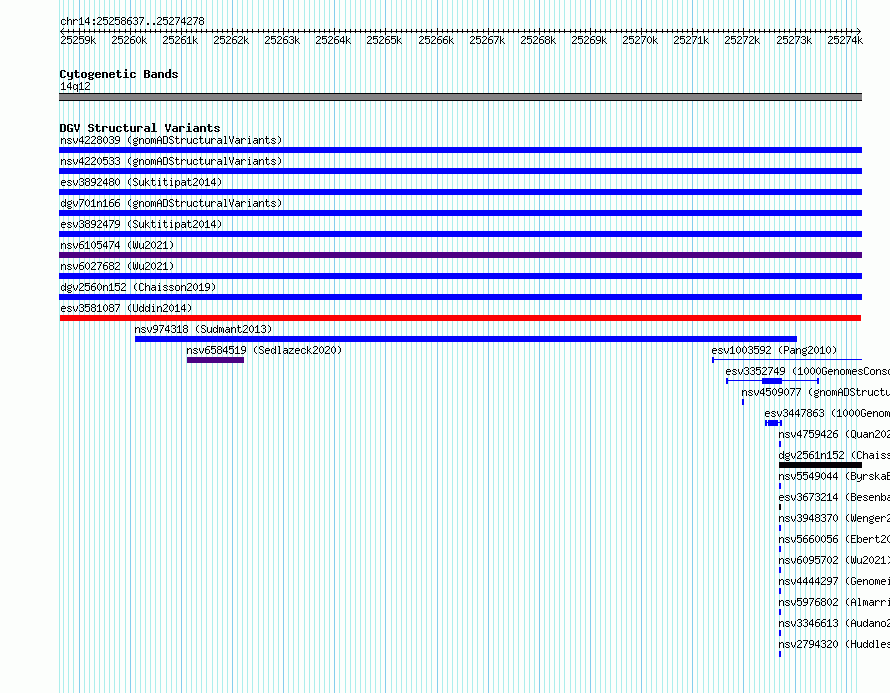The height and width of the screenshot is (693, 890).
Task: Click the nsv6584519 Sedlazeck2020 purple segment
Action: pyautogui.click(x=215, y=360)
